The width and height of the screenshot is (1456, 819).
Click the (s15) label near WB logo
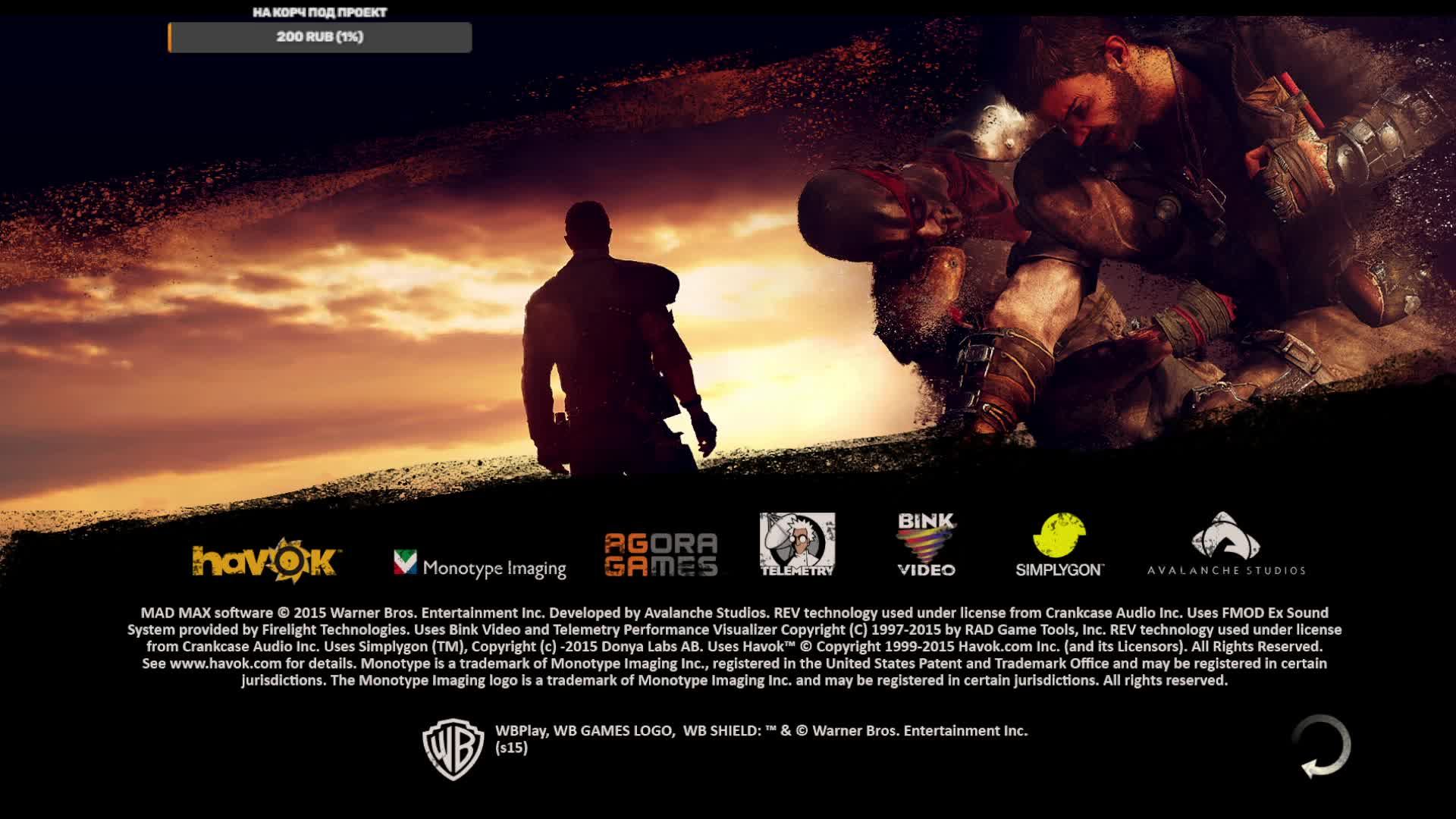click(x=512, y=748)
